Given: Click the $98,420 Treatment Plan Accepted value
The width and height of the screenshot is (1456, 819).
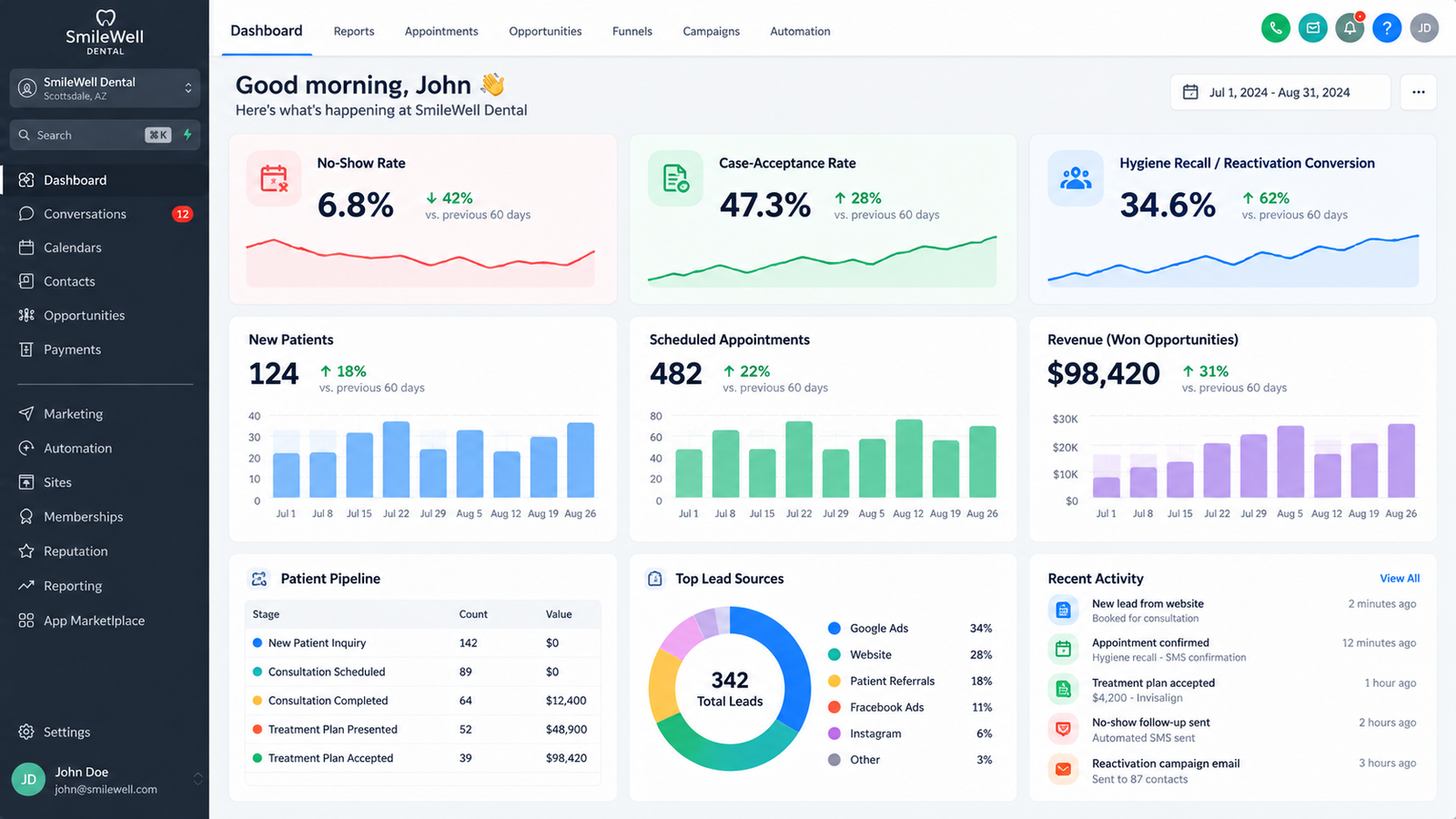Looking at the screenshot, I should pyautogui.click(x=566, y=758).
